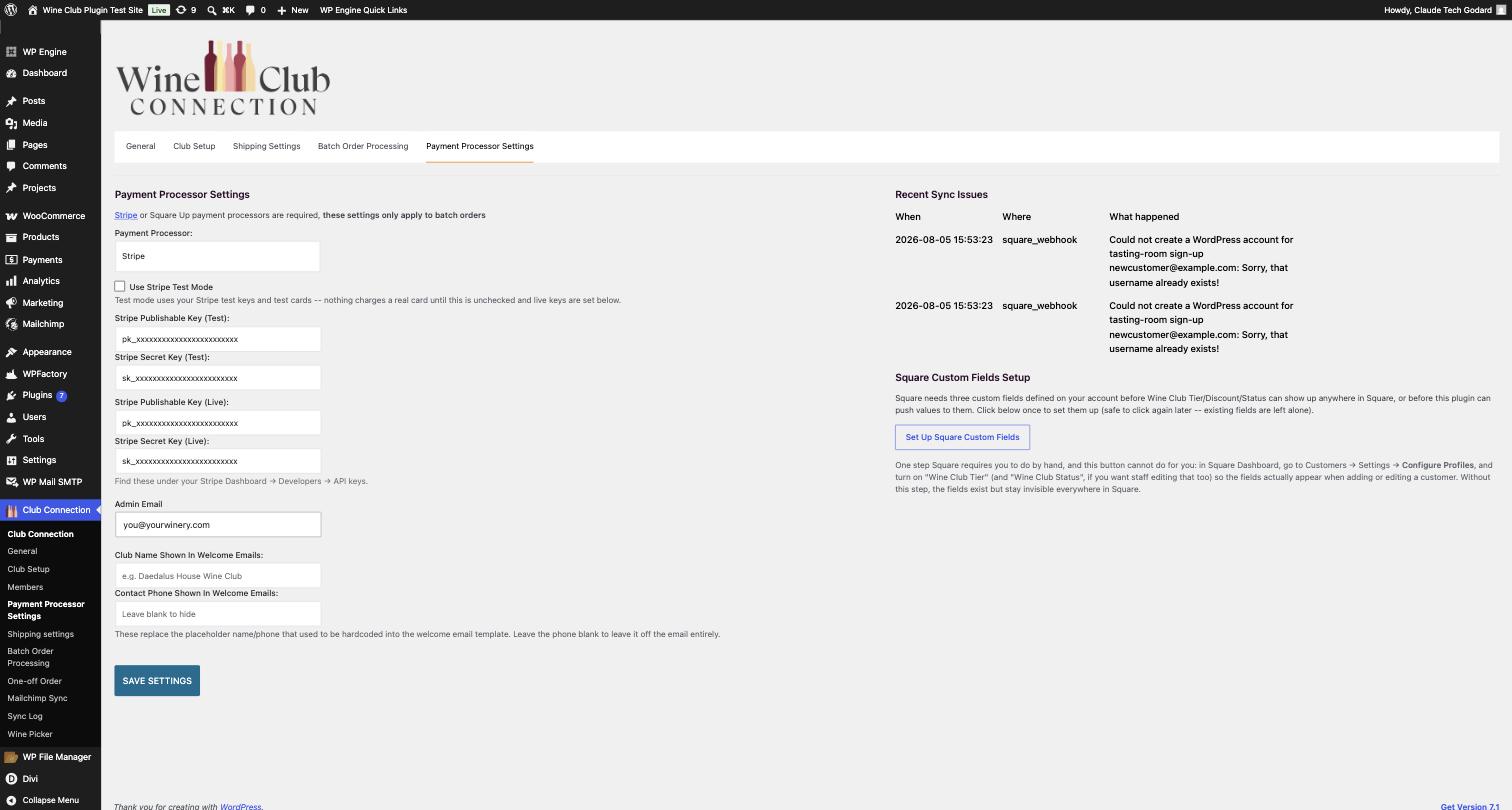
Task: Click the Plugins icon in sidebar
Action: pyautogui.click(x=11, y=395)
